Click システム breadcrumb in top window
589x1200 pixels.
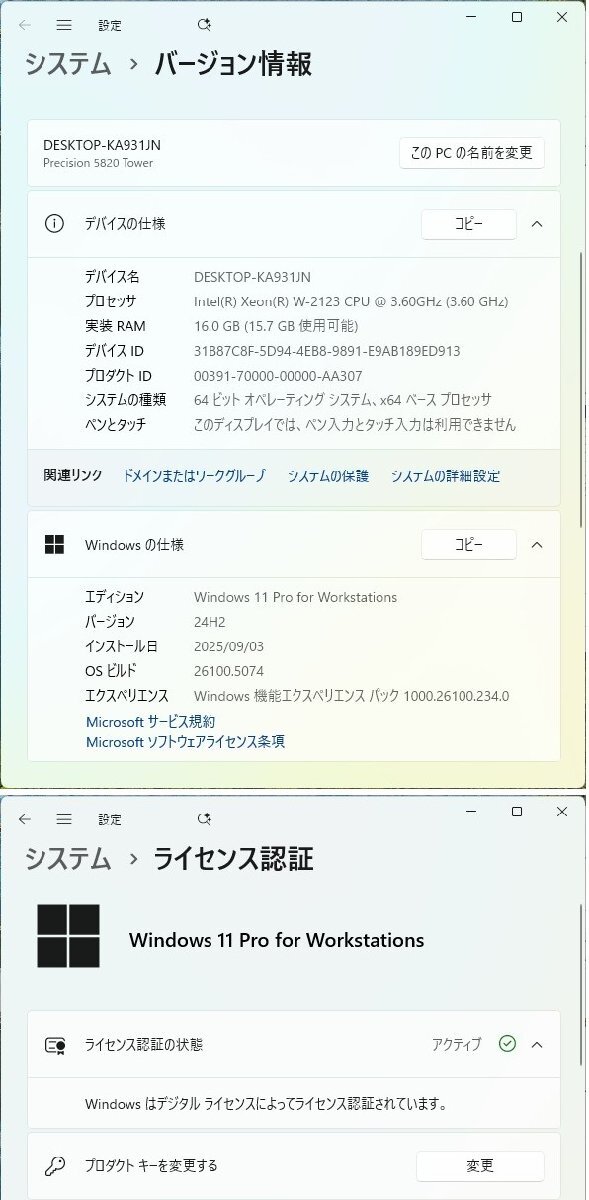pyautogui.click(x=68, y=64)
